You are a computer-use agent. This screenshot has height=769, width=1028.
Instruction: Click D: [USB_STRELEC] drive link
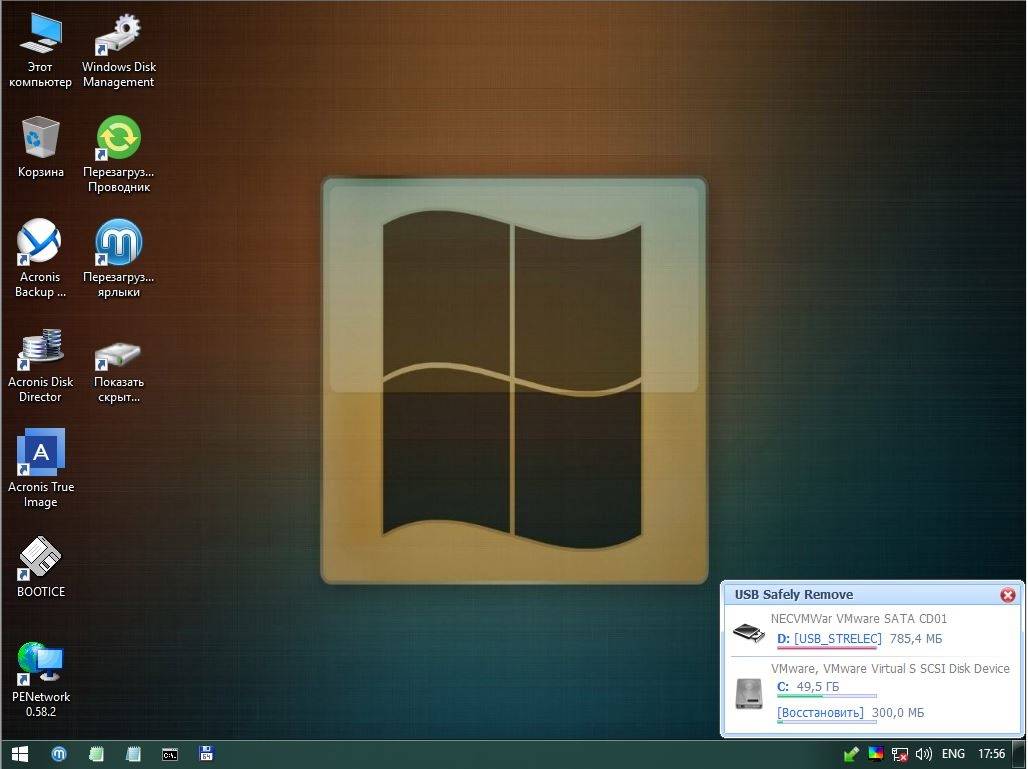click(x=829, y=639)
